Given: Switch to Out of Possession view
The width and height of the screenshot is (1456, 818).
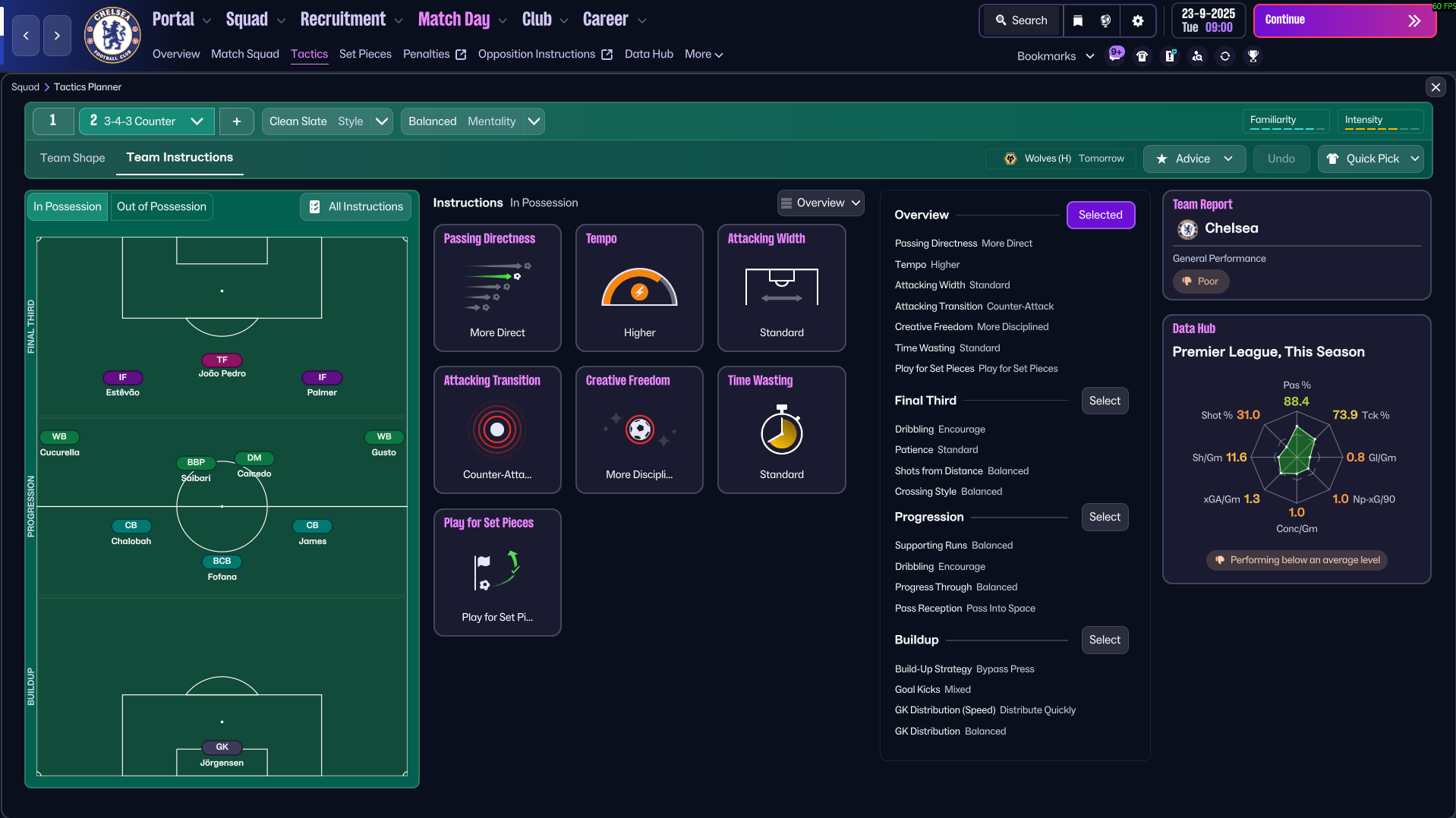Looking at the screenshot, I should pos(162,206).
